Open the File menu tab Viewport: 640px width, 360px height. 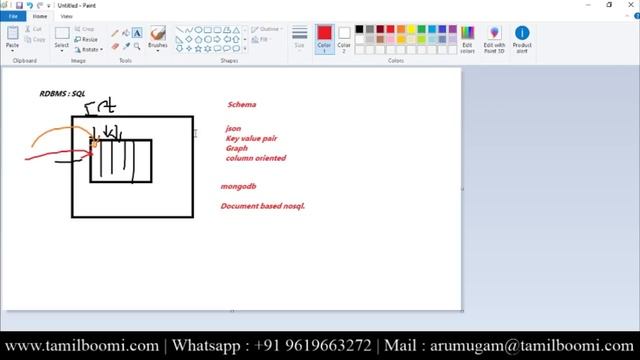[13, 16]
